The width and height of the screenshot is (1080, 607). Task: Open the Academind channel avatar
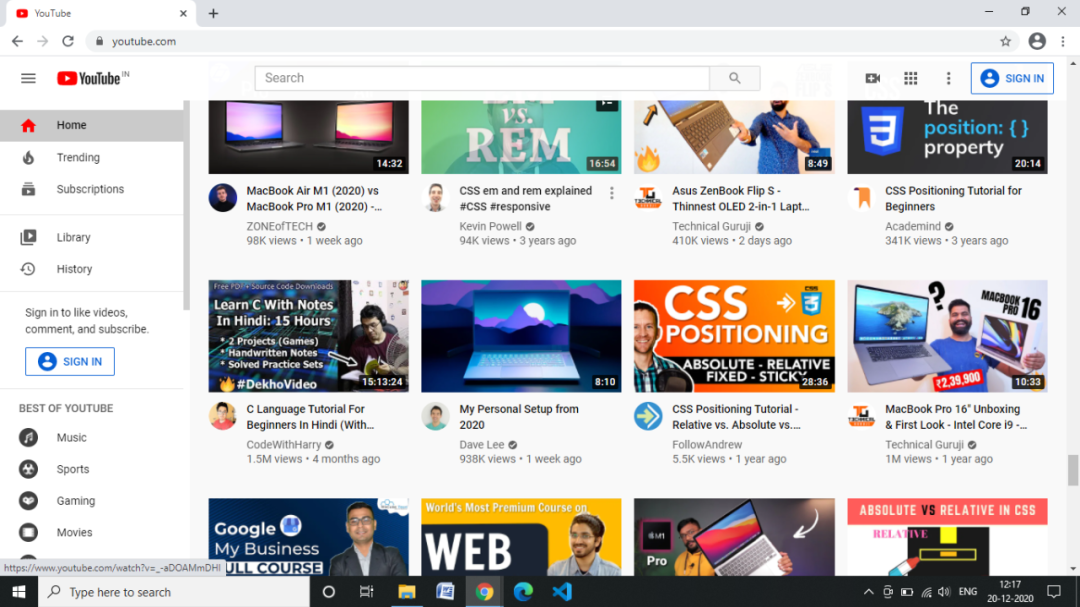(862, 198)
